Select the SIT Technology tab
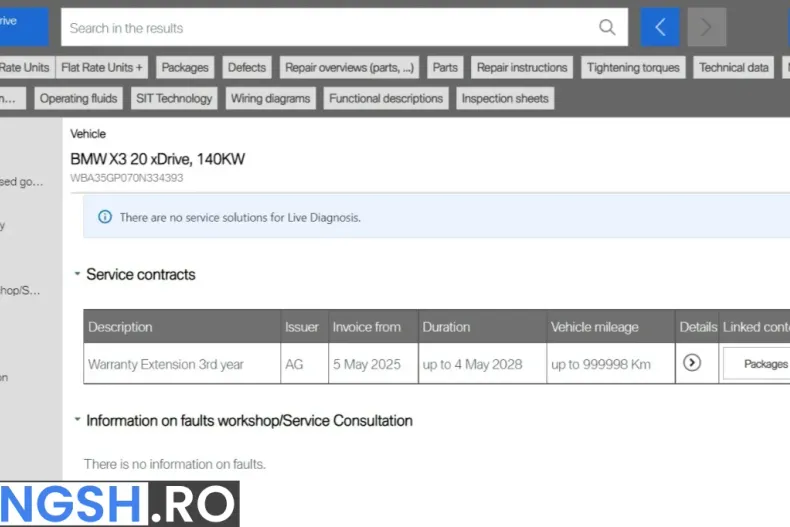The width and height of the screenshot is (790, 527). [x=174, y=98]
